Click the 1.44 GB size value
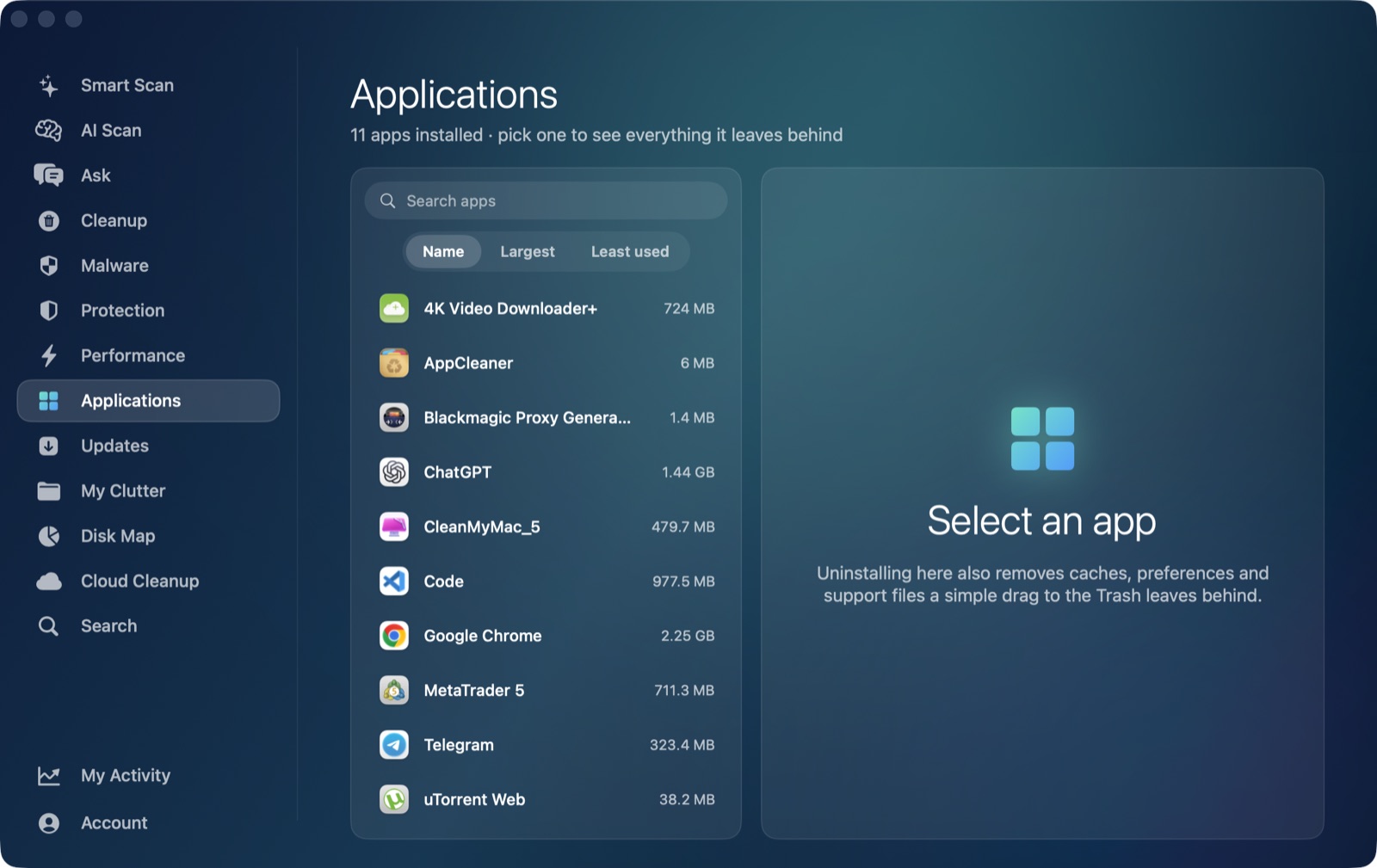Image resolution: width=1377 pixels, height=868 pixels. tap(688, 472)
